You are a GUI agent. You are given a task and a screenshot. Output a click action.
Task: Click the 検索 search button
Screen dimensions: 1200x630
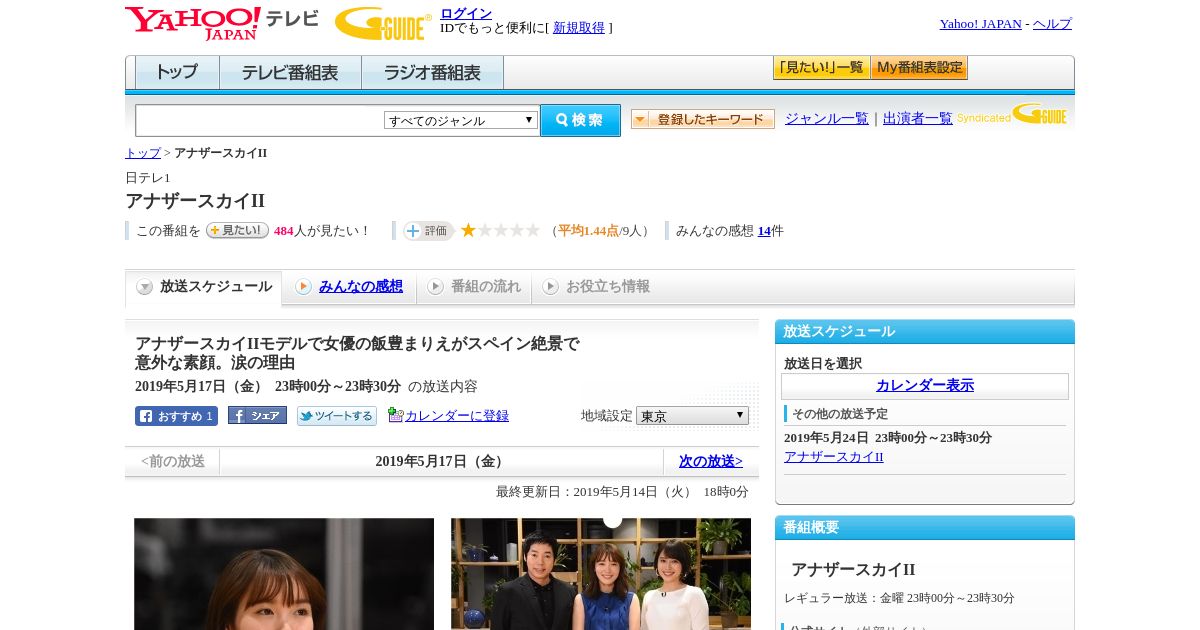580,120
